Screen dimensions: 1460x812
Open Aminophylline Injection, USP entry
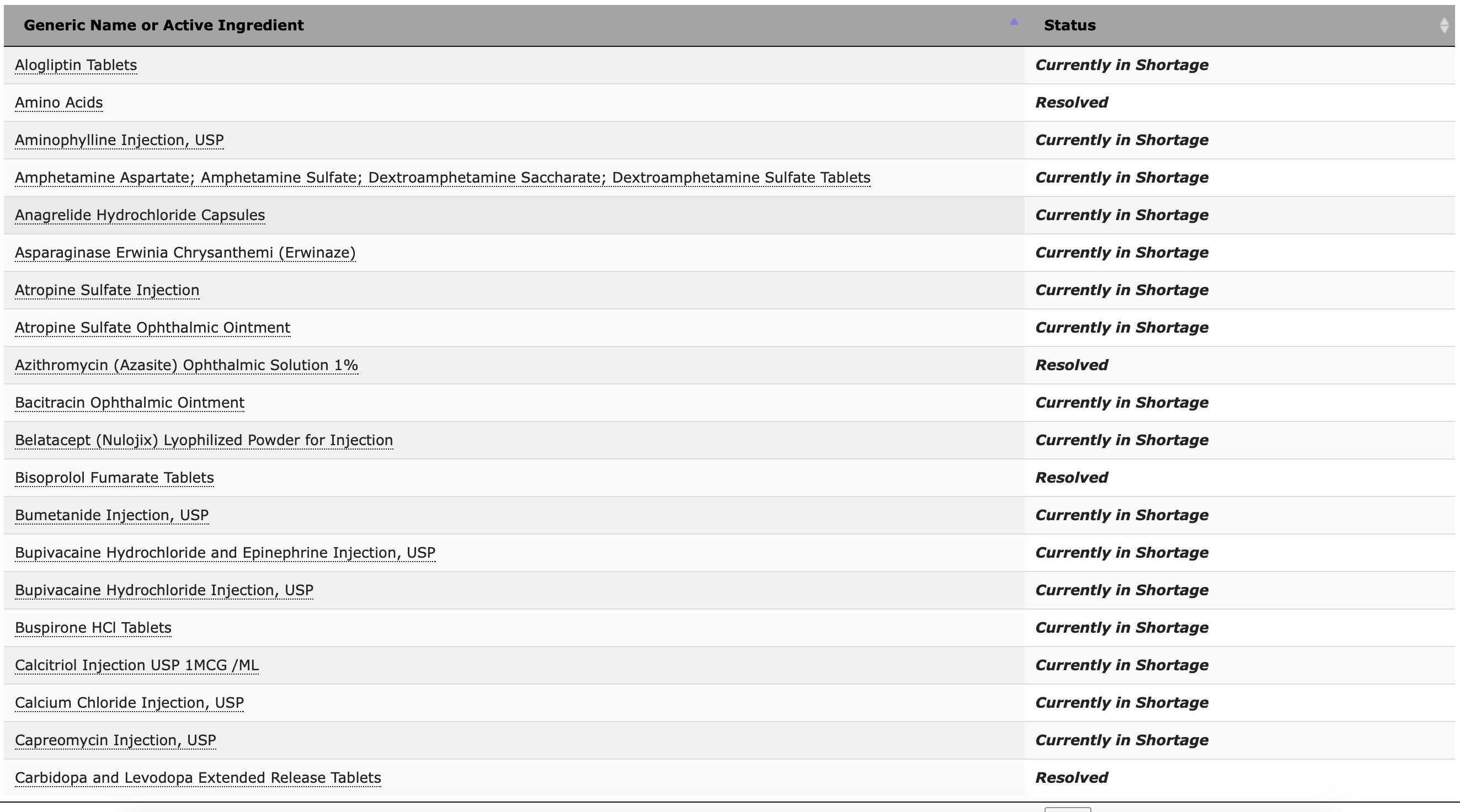click(119, 140)
